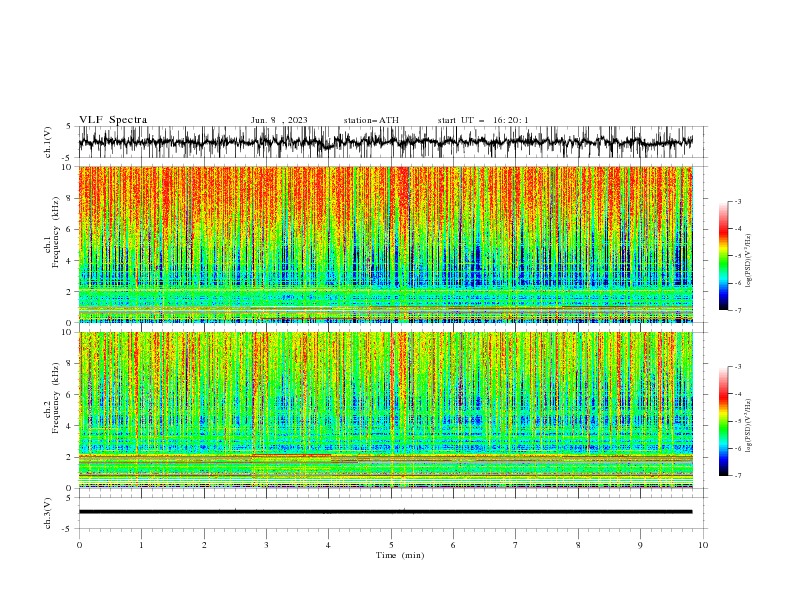Click the "6" kHz tick of ch.2 spectrogram

[x=69, y=394]
